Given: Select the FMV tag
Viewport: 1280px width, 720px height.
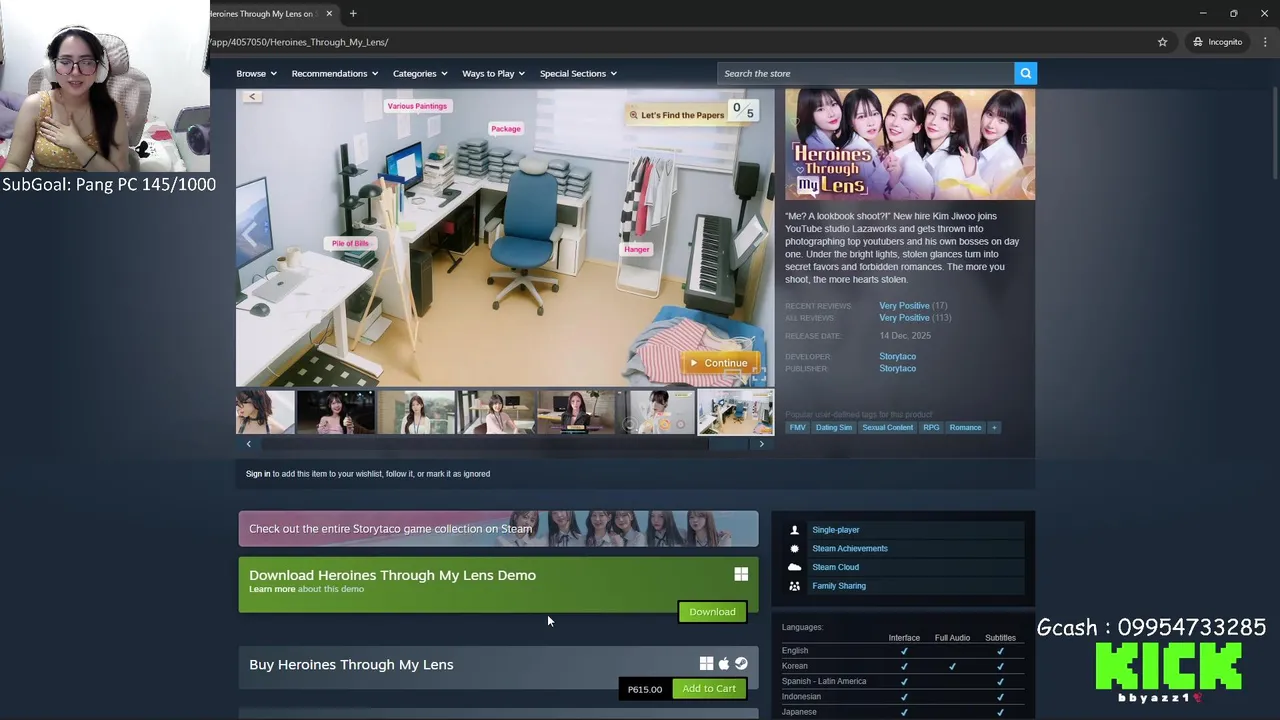Looking at the screenshot, I should coord(797,427).
